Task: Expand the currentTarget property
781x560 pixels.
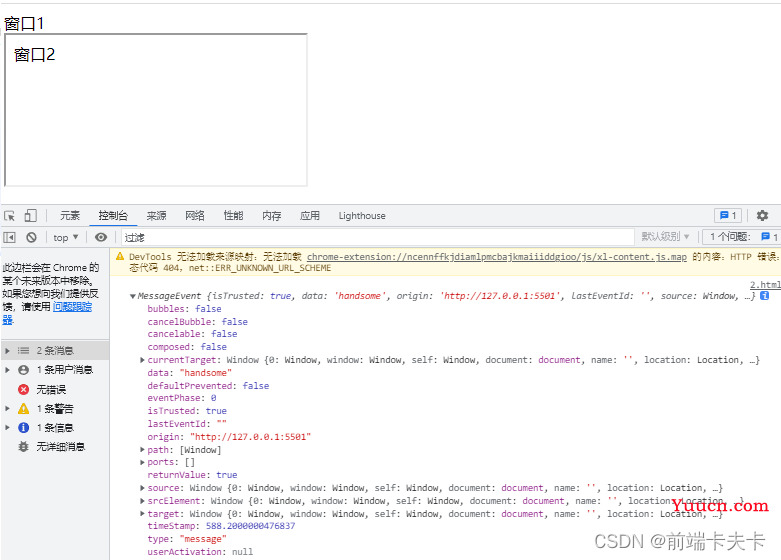Action: pos(142,360)
